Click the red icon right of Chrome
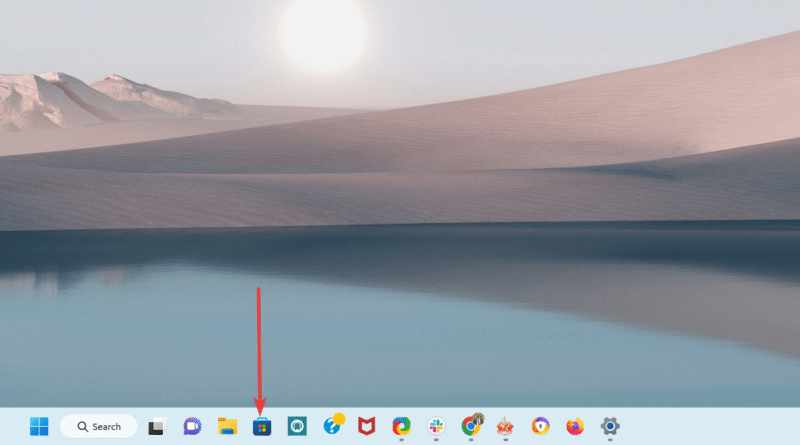Screen dimensions: 800x445 click(x=505, y=426)
